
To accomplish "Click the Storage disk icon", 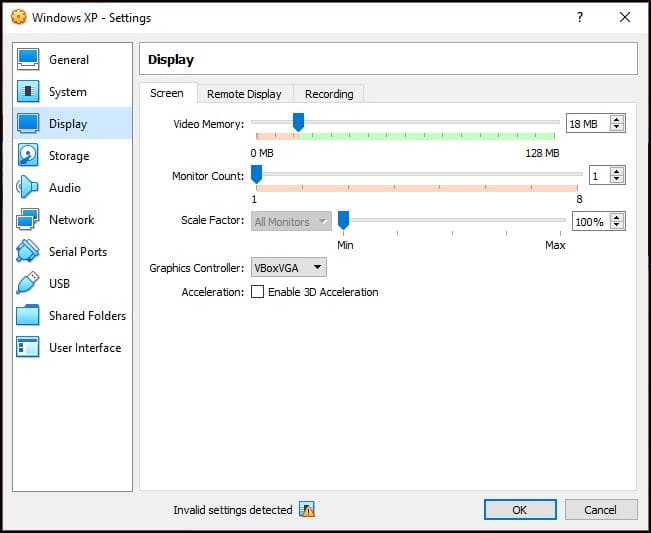I will coord(28,156).
